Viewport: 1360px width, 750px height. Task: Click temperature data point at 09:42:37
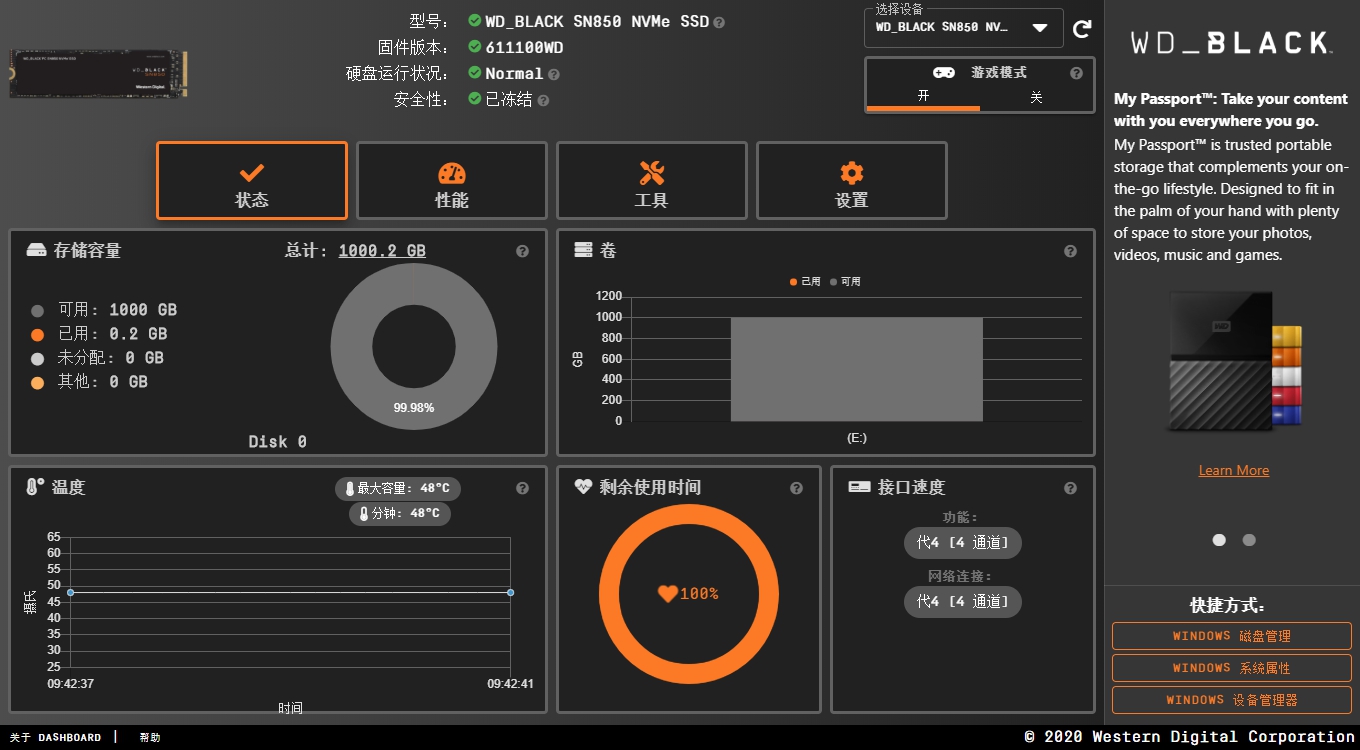pos(70,593)
